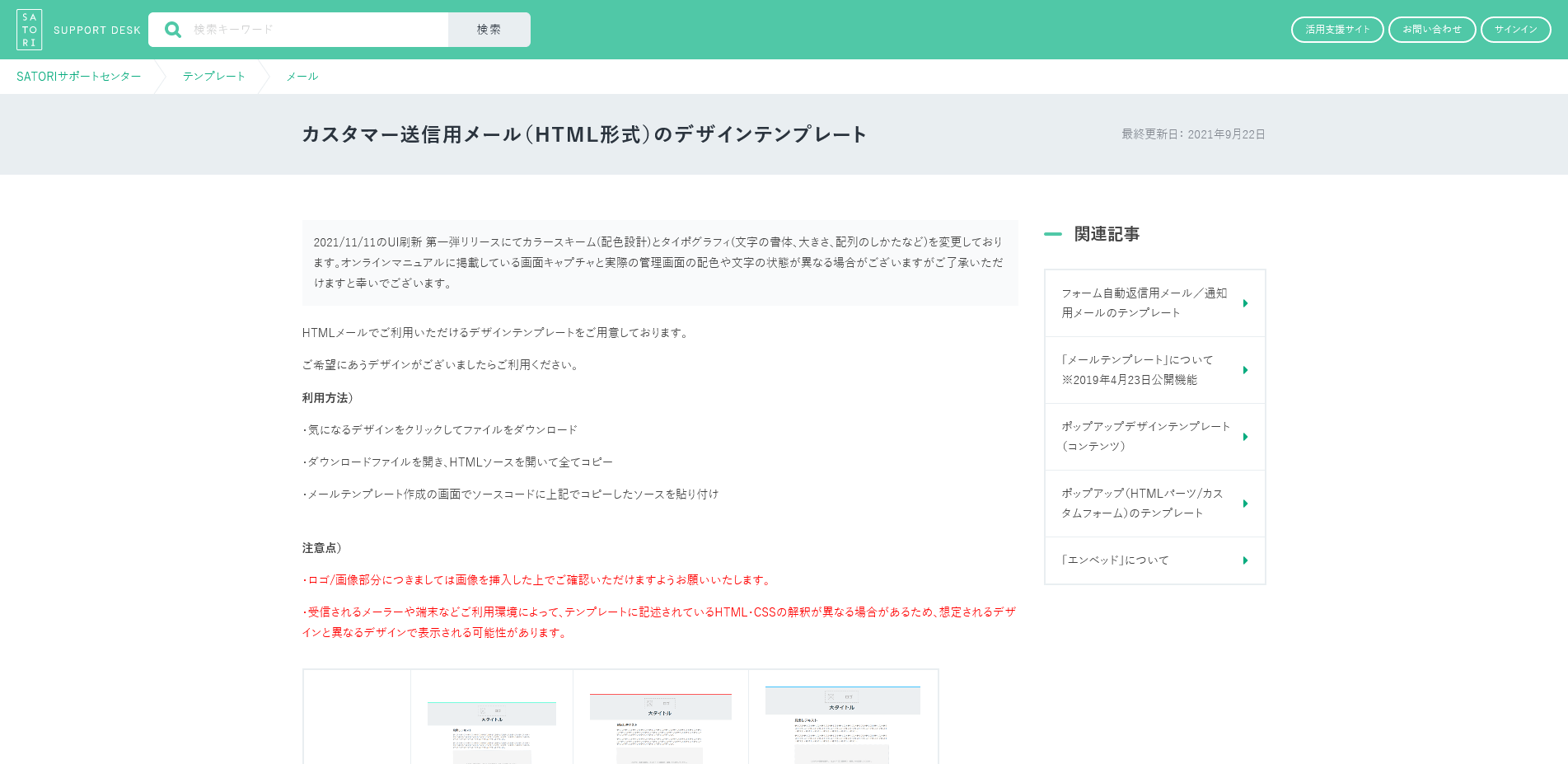
Task: Select the メール breadcrumb item
Action: [302, 77]
